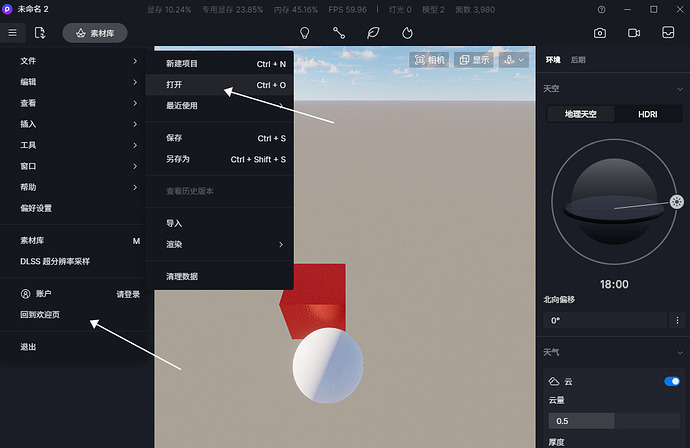Click the video recording icon at top right
The image size is (690, 448).
(x=634, y=33)
